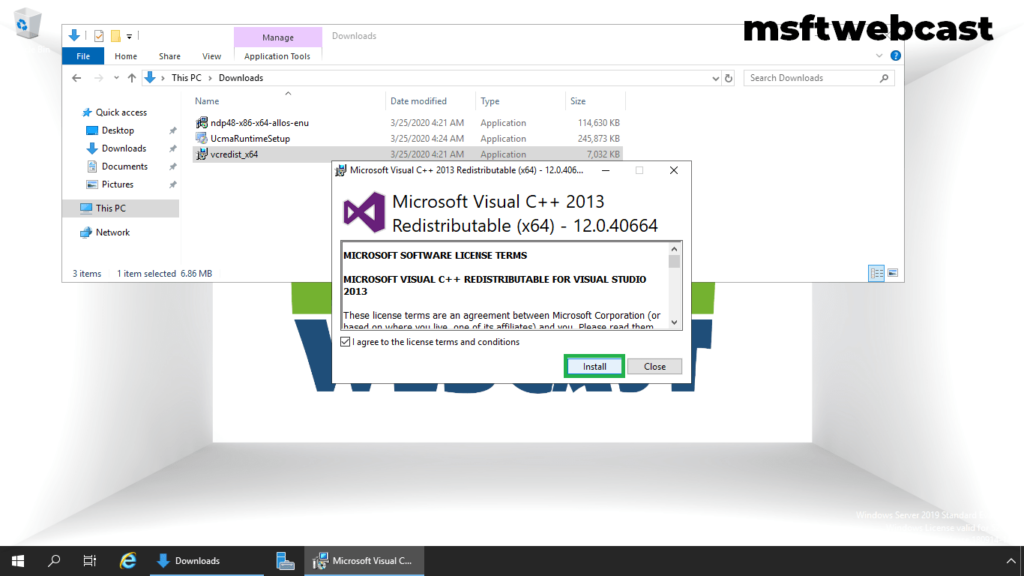This screenshot has width=1024, height=576.
Task: Click New folder quick access toolbar icon
Action: [116, 36]
